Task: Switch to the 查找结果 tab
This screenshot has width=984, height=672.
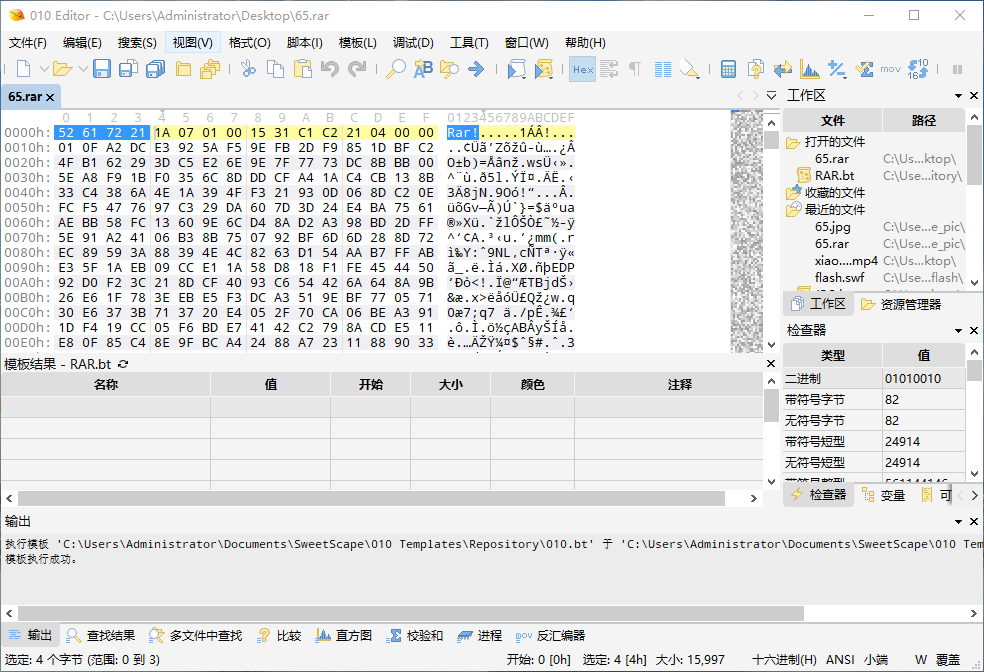Action: coord(100,636)
